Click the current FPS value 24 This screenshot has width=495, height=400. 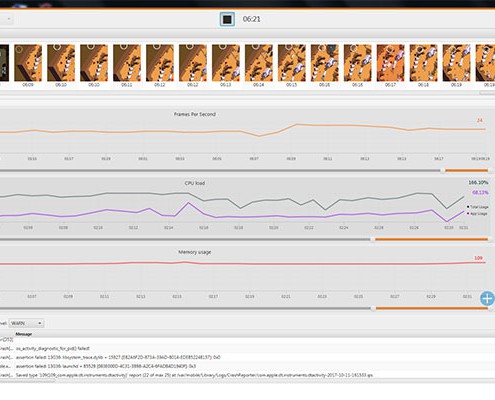point(480,120)
